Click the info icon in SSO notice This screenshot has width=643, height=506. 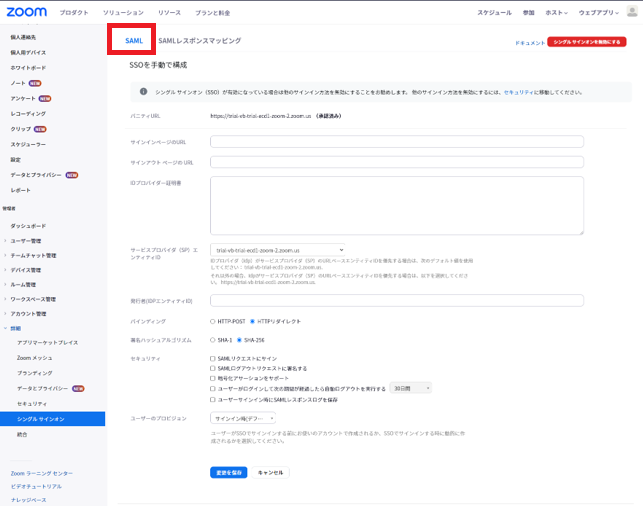pyautogui.click(x=141, y=92)
